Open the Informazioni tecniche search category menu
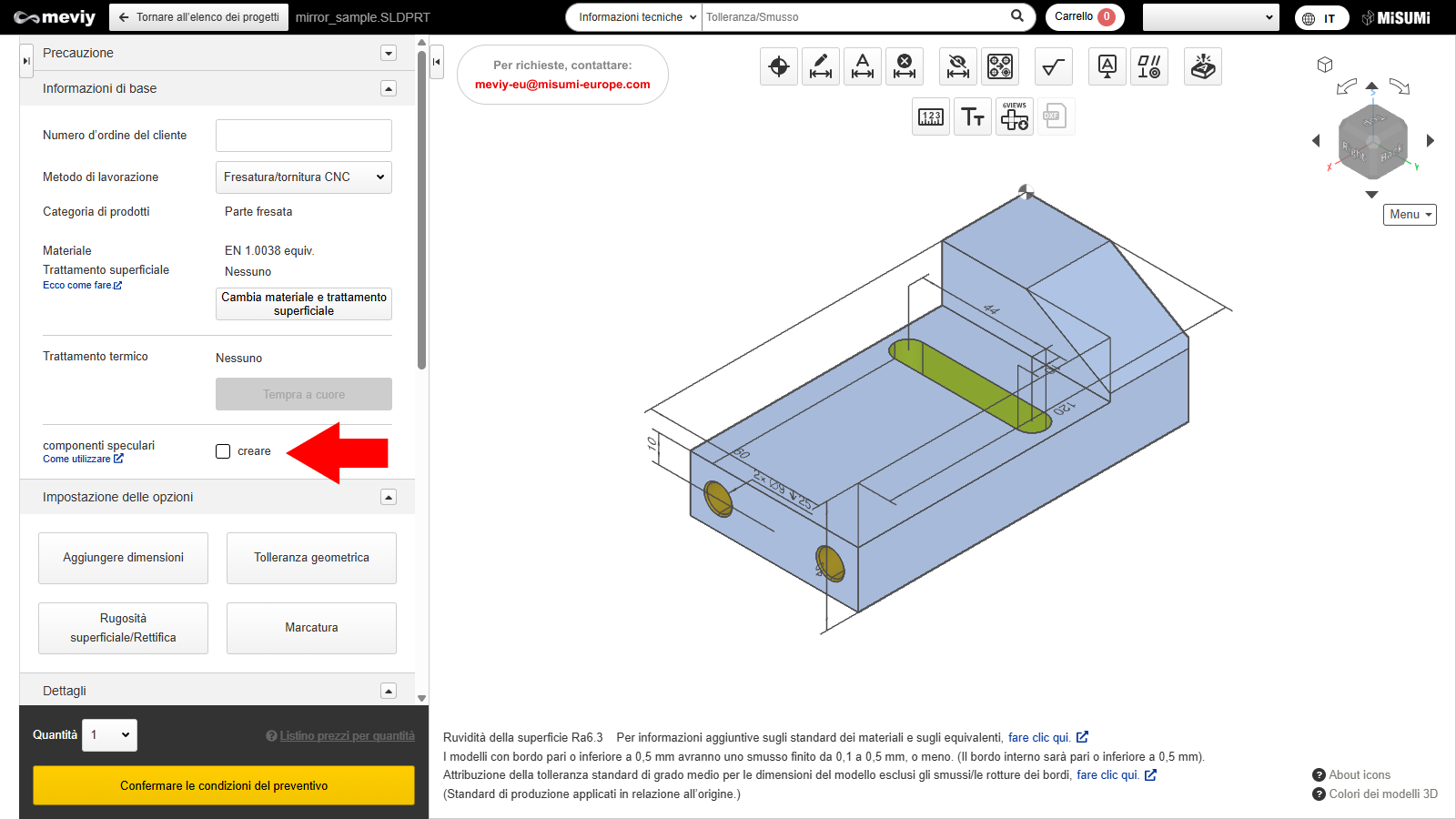 coord(636,17)
